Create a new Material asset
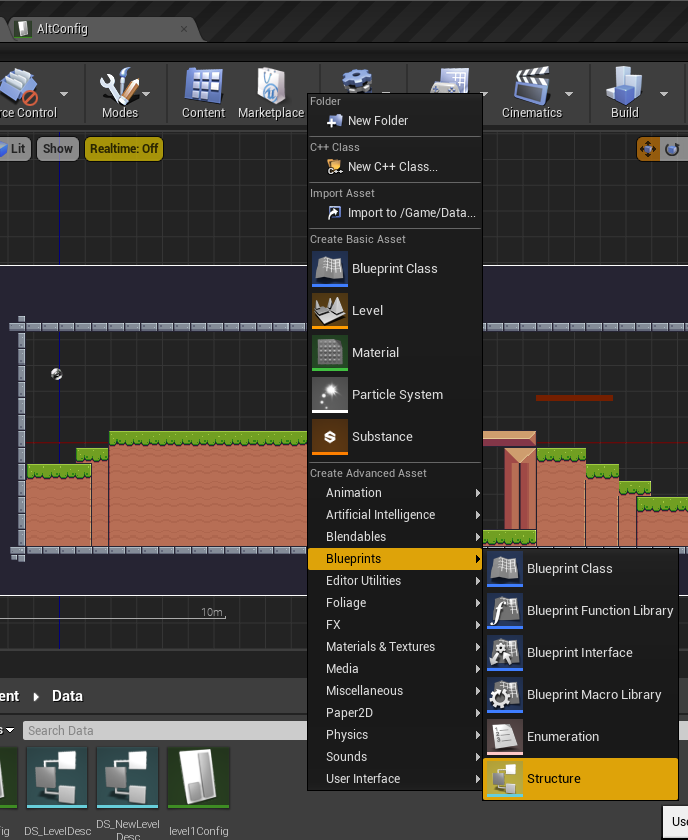The width and height of the screenshot is (688, 840). click(395, 352)
